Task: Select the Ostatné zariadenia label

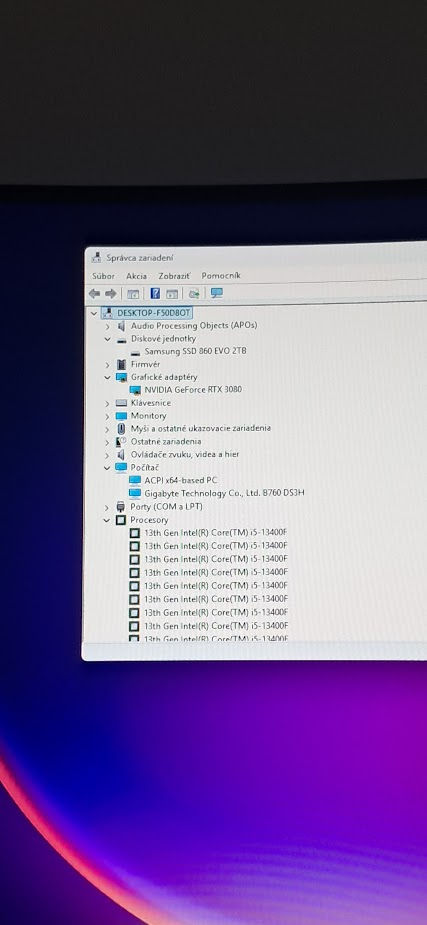Action: click(x=166, y=441)
